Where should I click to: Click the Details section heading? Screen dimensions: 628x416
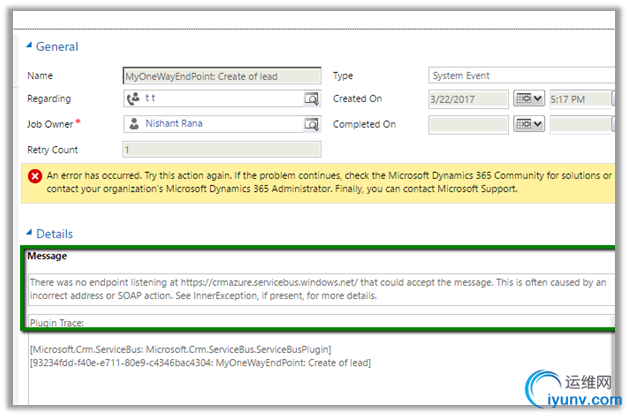pyautogui.click(x=54, y=234)
